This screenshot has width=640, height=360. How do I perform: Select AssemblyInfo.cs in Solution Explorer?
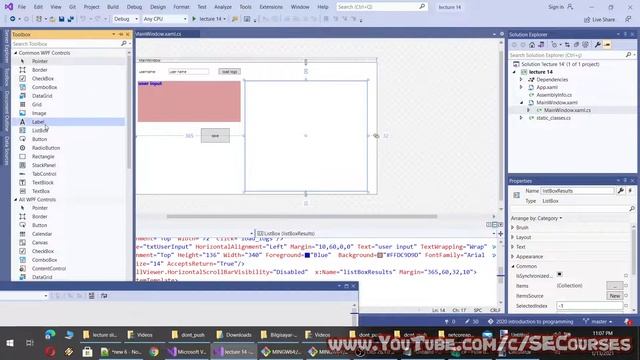pos(553,95)
